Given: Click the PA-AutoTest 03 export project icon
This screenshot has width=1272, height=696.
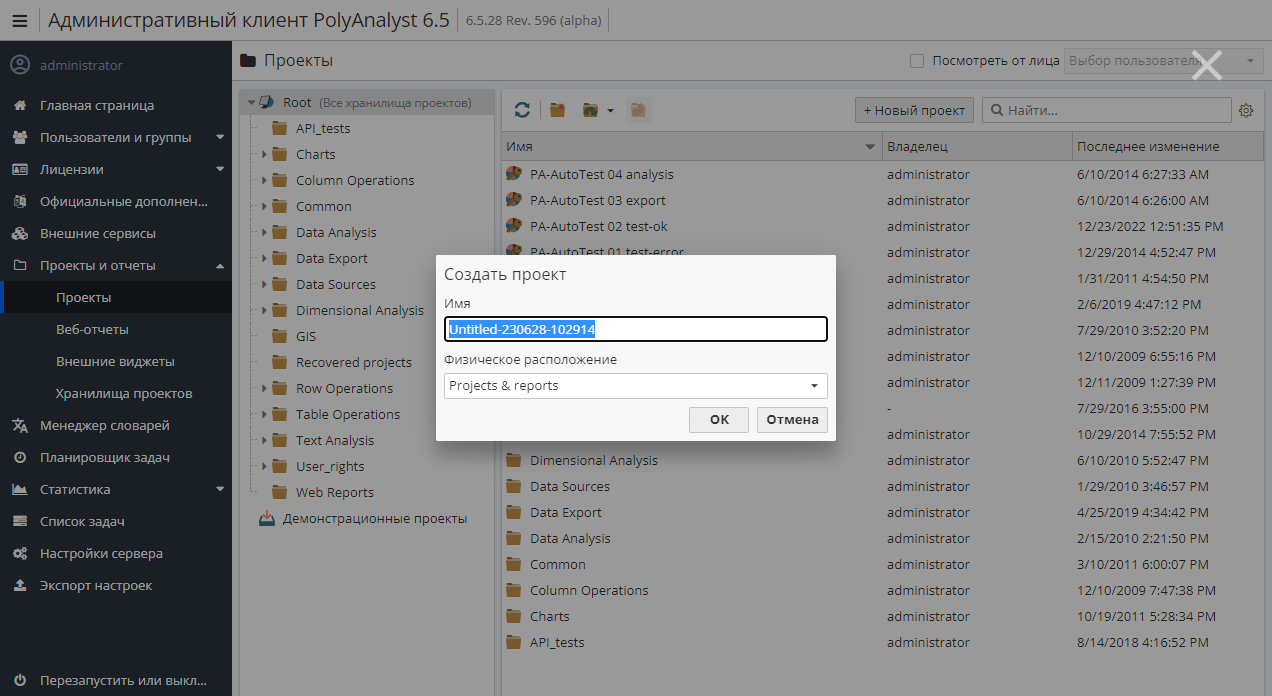Looking at the screenshot, I should click(x=514, y=200).
